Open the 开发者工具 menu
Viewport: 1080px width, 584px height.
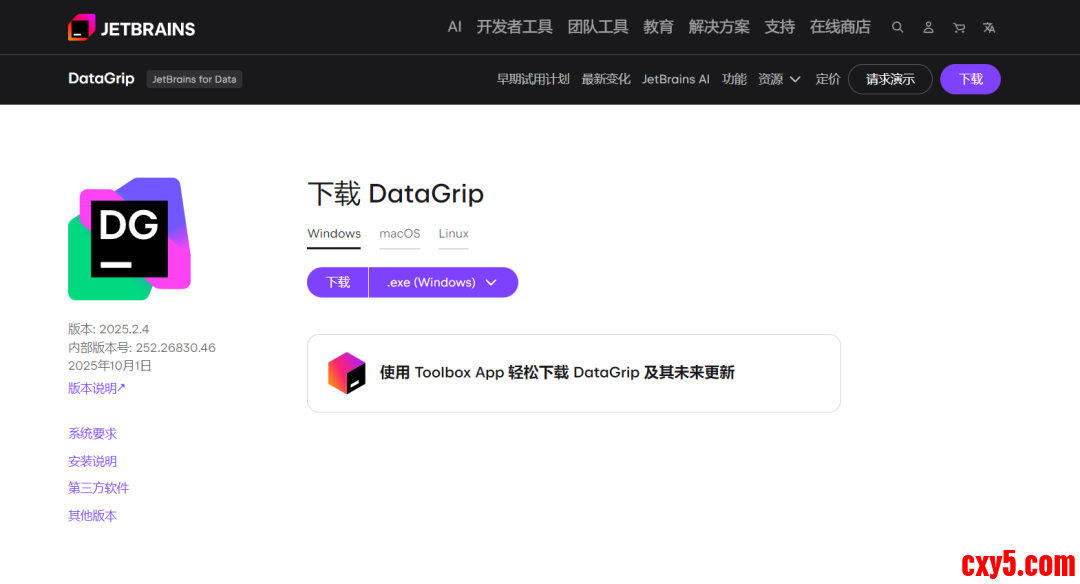(514, 27)
